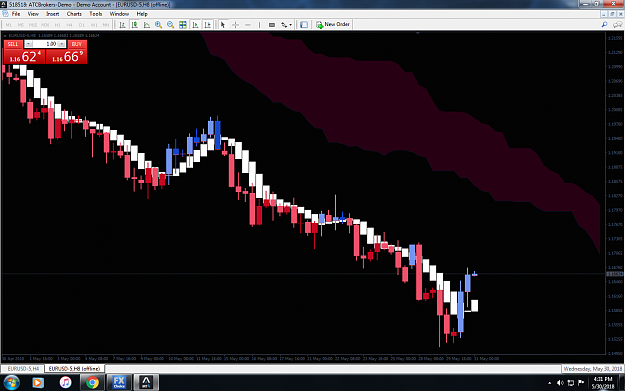Image resolution: width=625 pixels, height=391 pixels.
Task: Select the M15 timeframe button
Action: pos(33,25)
